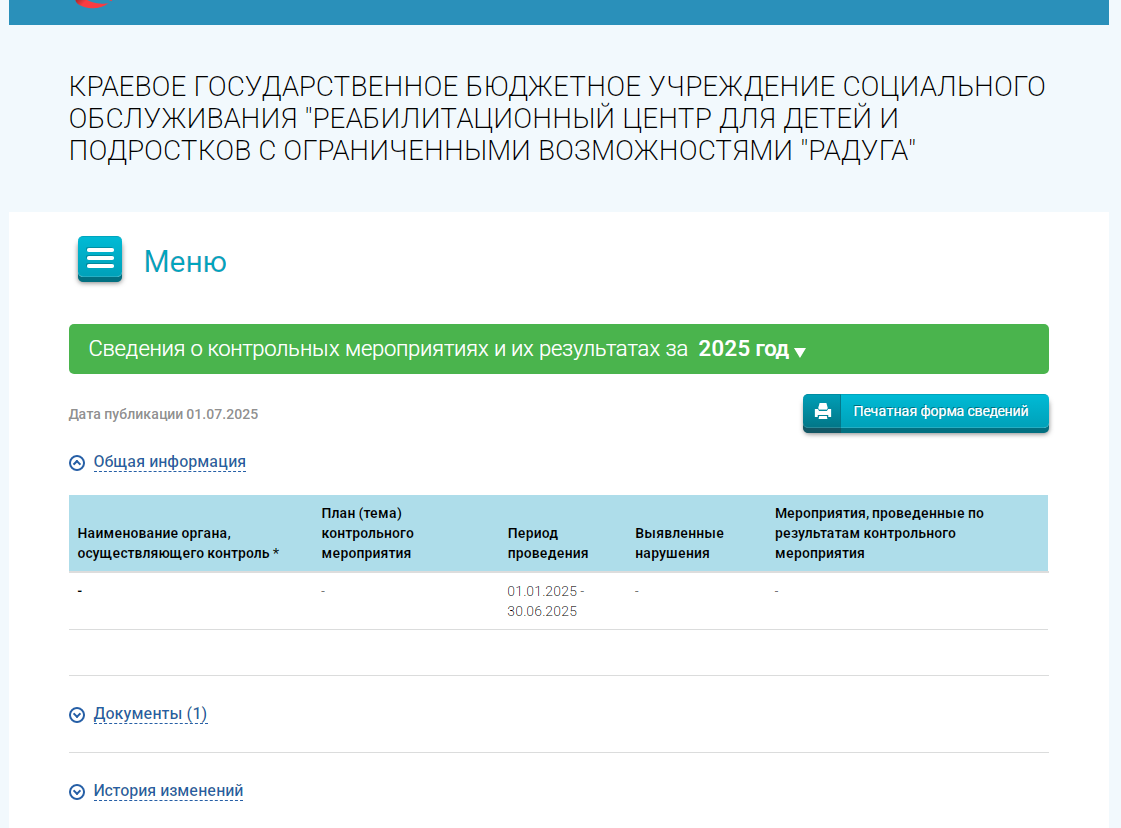Click the Выявленные нарушения column header
The image size is (1121, 828).
(x=679, y=543)
